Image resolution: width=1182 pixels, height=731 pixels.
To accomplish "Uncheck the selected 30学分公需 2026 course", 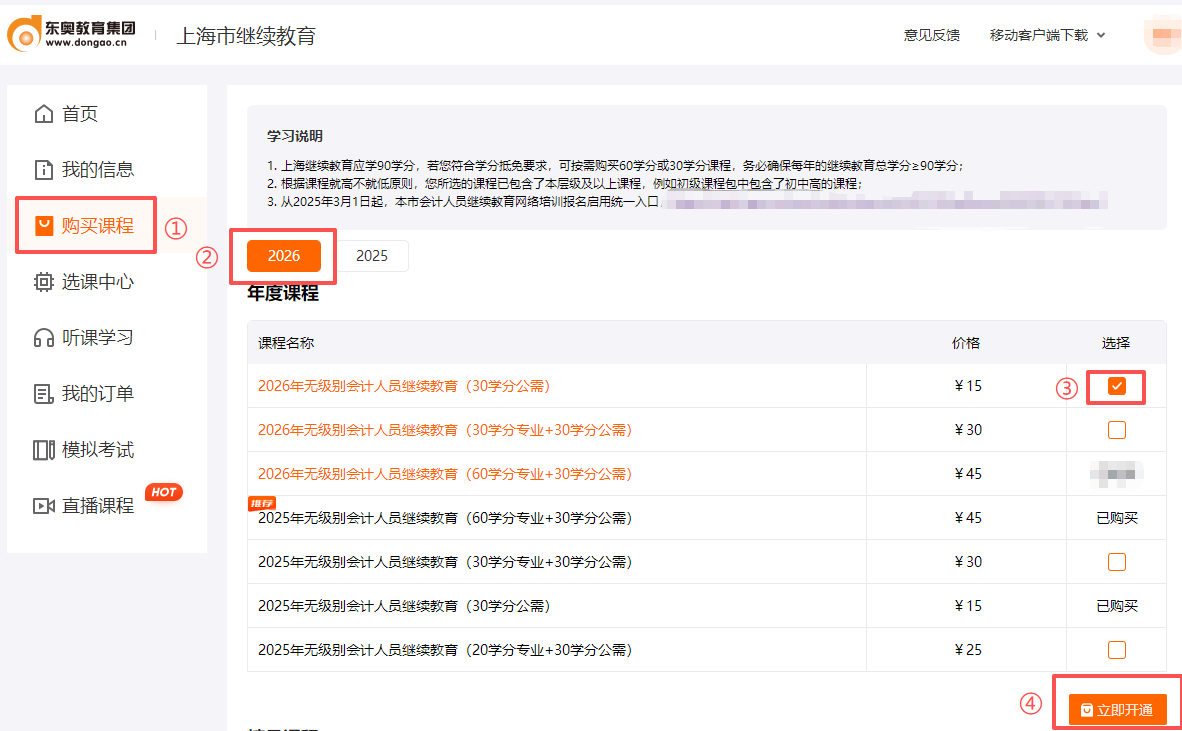I will pos(1115,386).
